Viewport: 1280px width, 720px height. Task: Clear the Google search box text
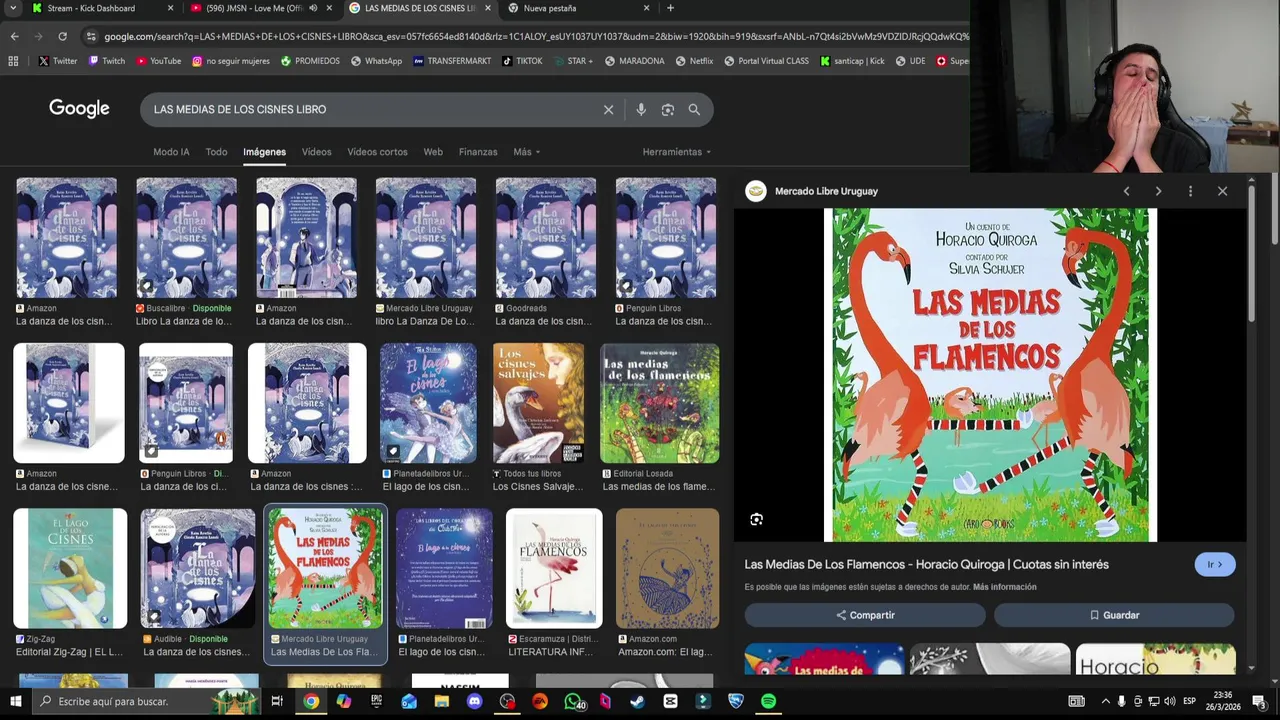tap(608, 110)
